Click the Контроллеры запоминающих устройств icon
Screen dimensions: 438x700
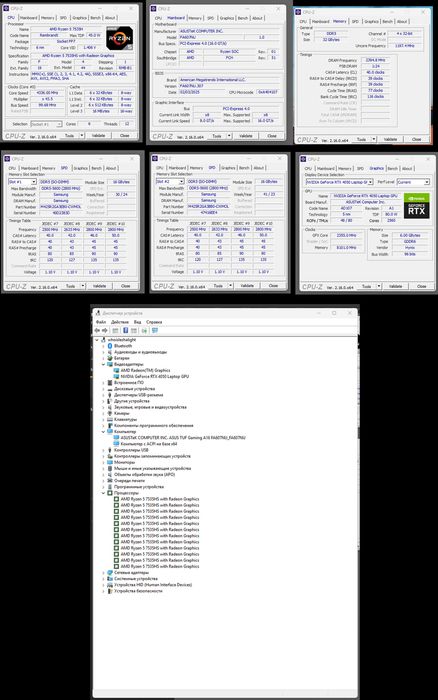pyautogui.click(x=110, y=456)
